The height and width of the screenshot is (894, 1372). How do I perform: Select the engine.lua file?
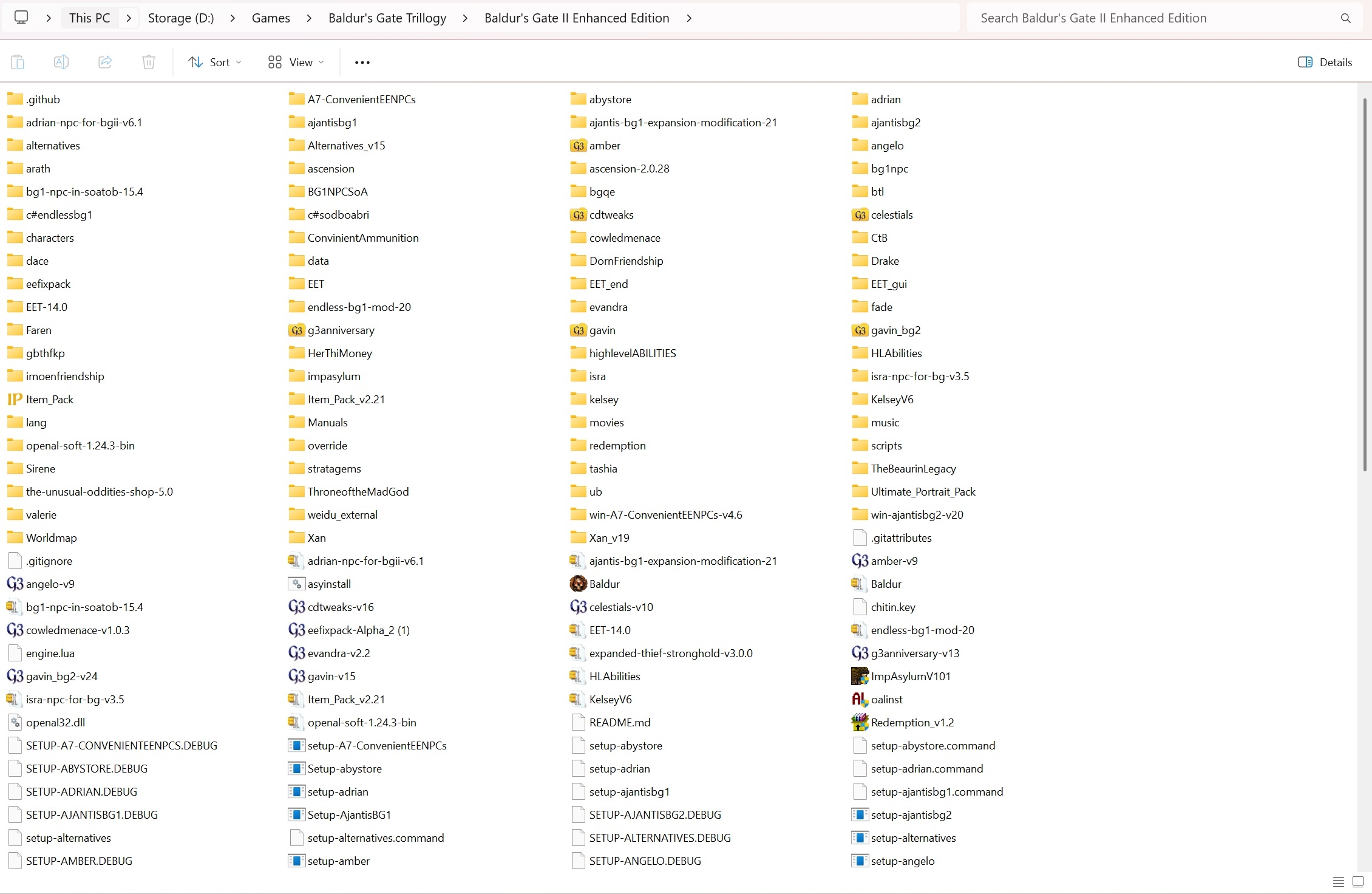click(41, 653)
